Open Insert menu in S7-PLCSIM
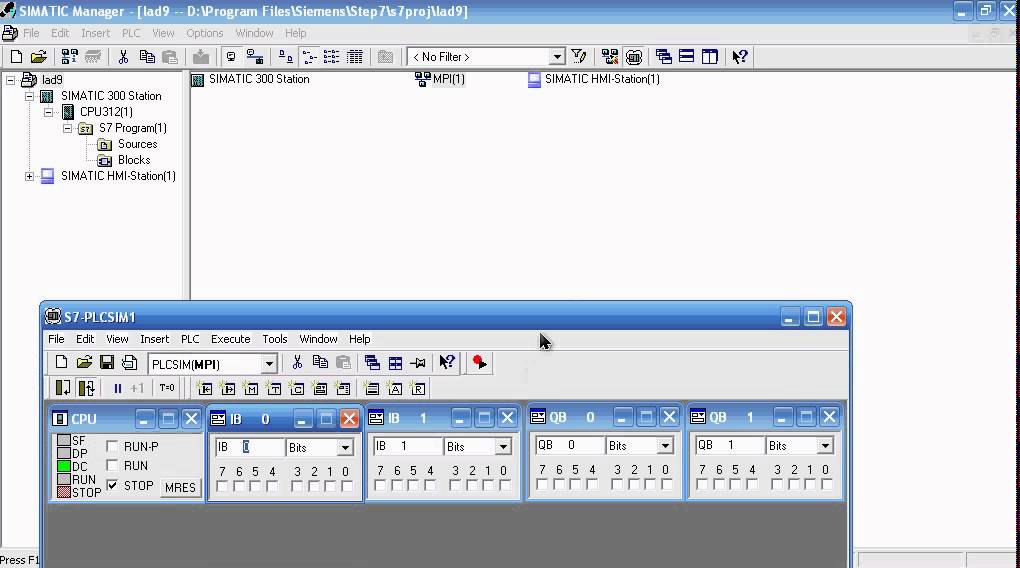Image resolution: width=1020 pixels, height=568 pixels. point(154,339)
